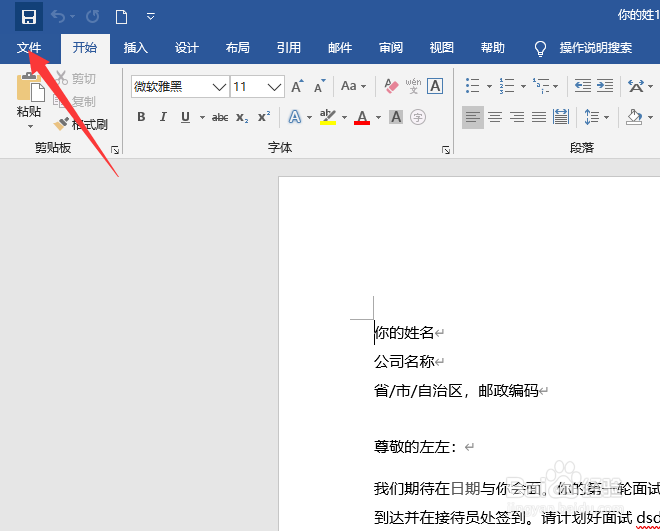Click the Increase Font Size icon
Image resolution: width=660 pixels, height=531 pixels.
[298, 86]
